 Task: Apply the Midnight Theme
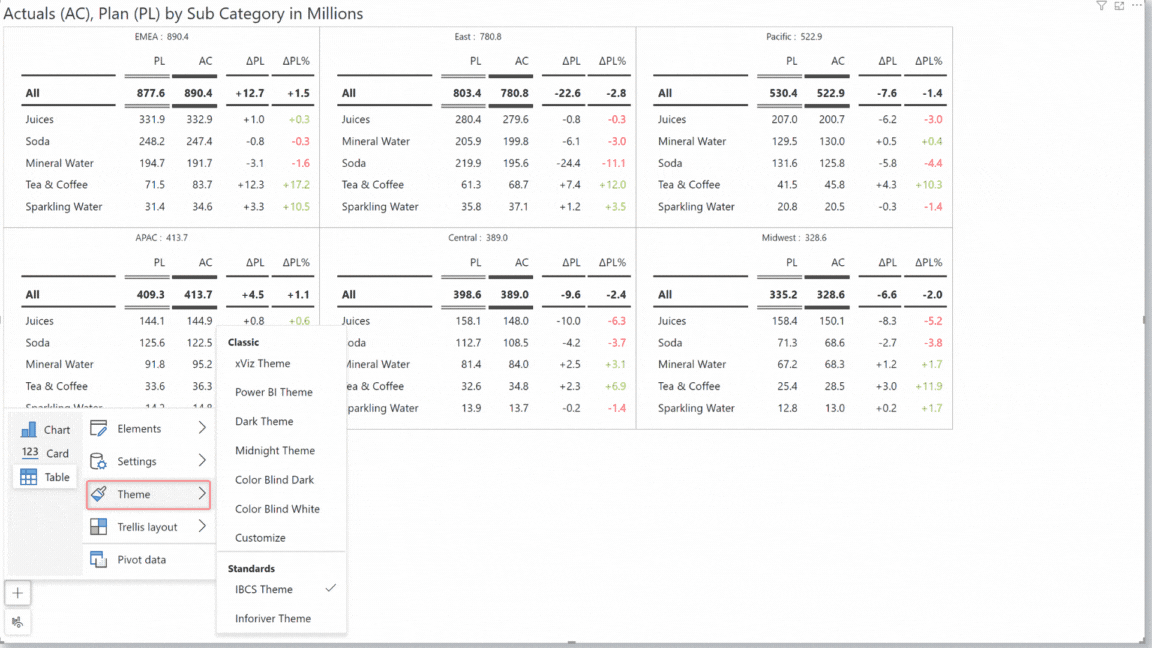pyautogui.click(x=275, y=451)
